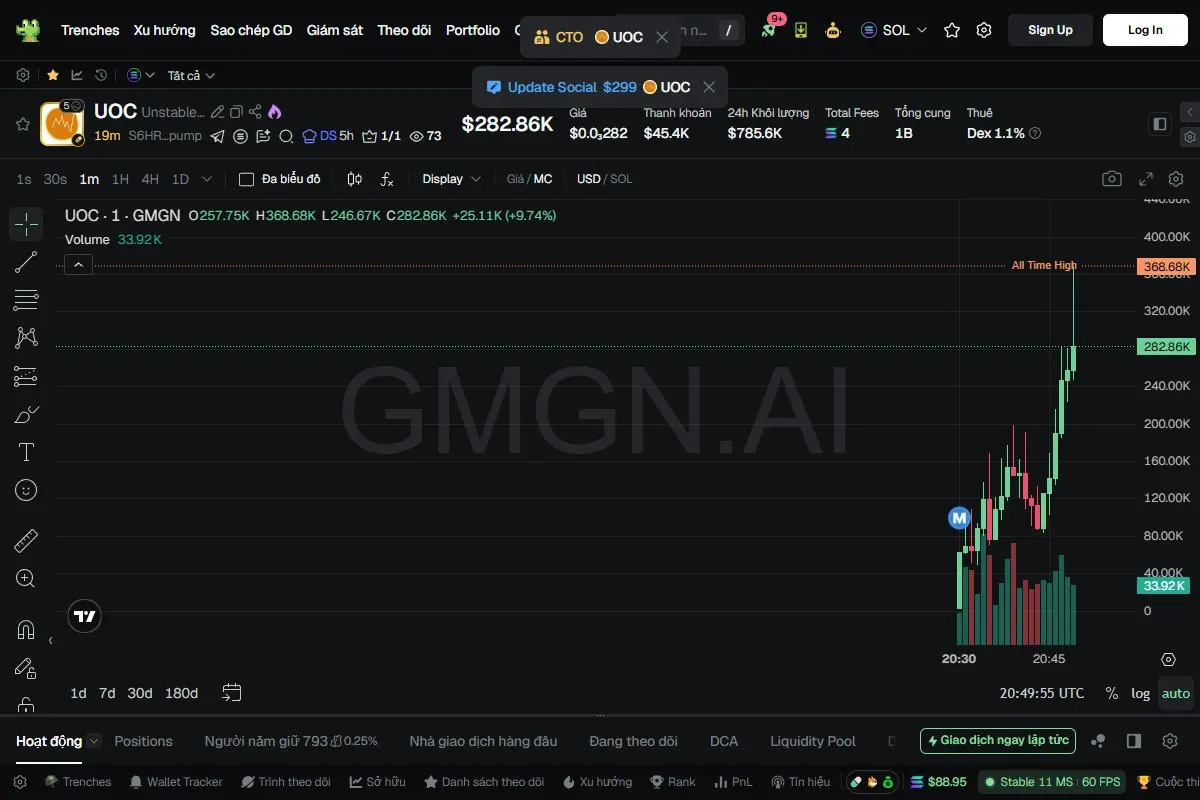Switch price display to MC

pyautogui.click(x=543, y=179)
